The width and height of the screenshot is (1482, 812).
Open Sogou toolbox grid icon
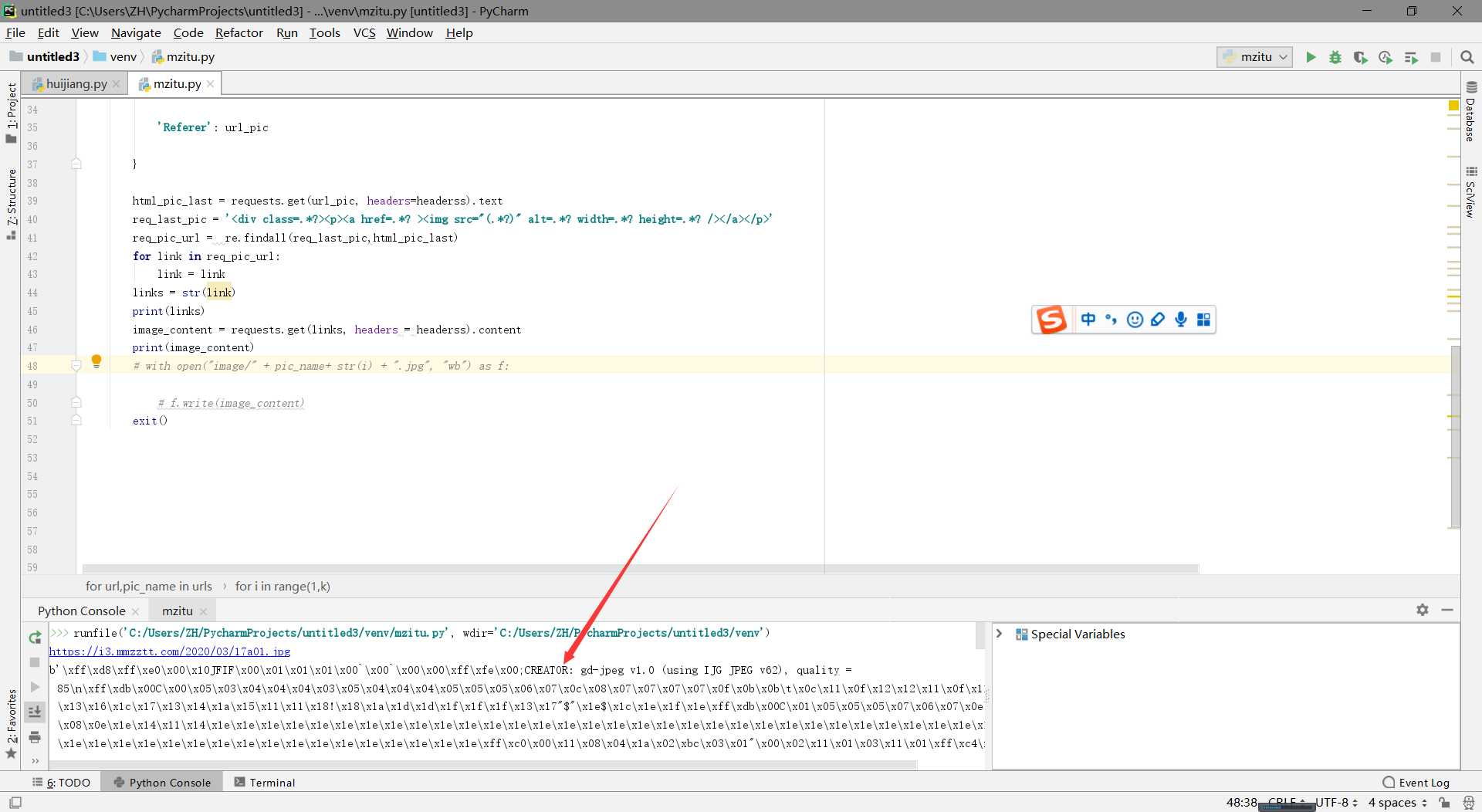tap(1203, 320)
